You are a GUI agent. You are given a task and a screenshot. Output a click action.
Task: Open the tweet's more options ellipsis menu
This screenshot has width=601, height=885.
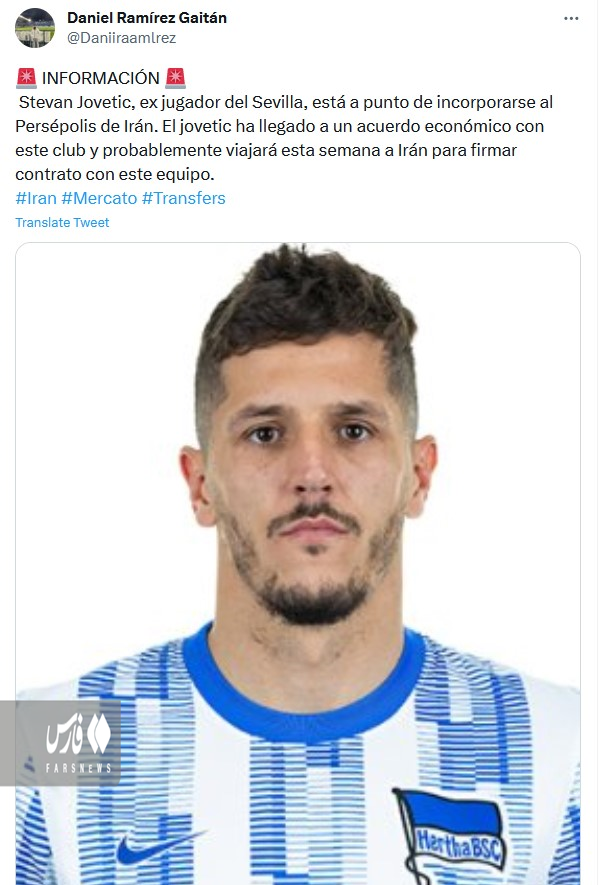[571, 19]
